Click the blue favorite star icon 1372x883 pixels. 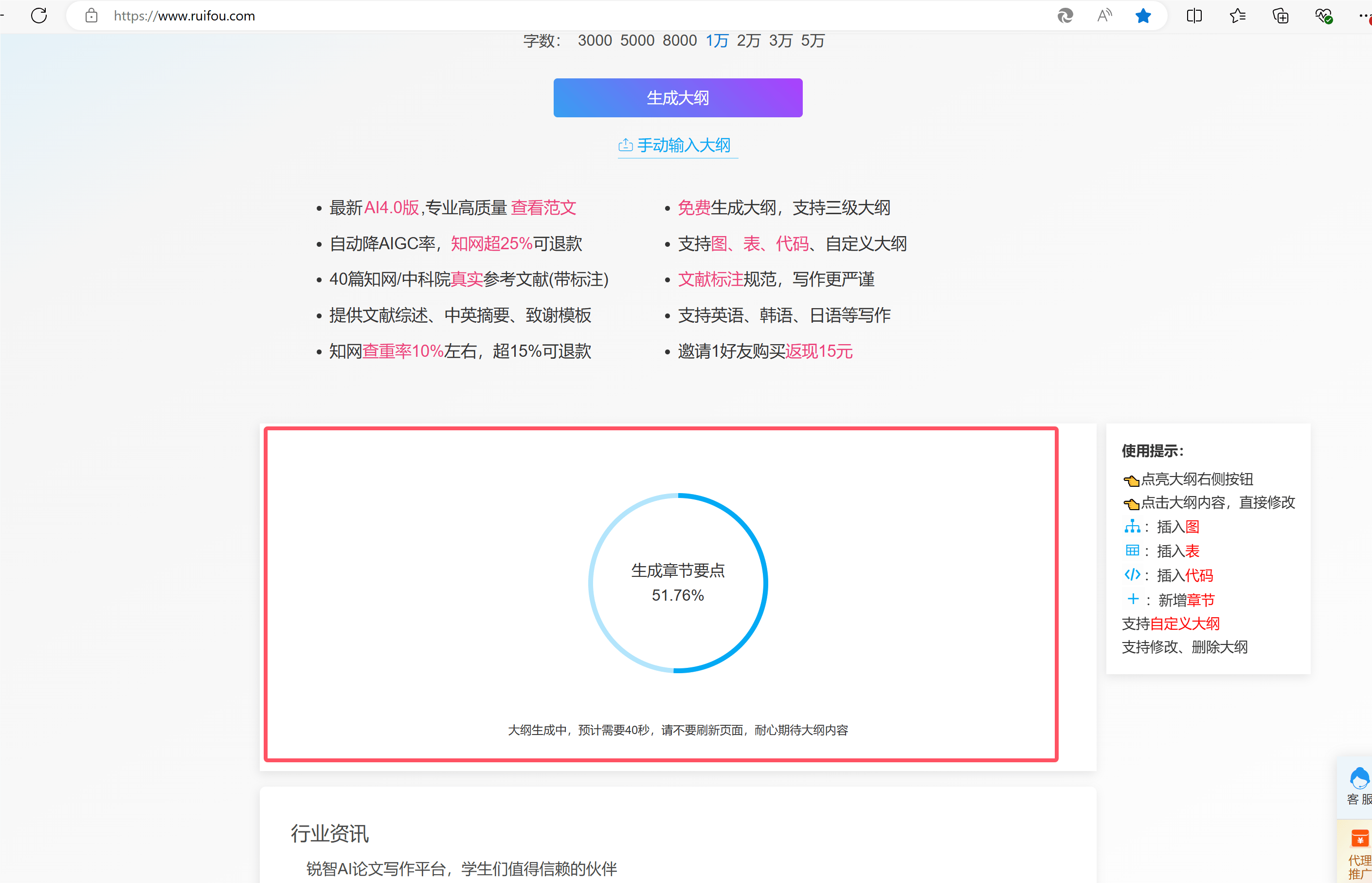[1143, 16]
